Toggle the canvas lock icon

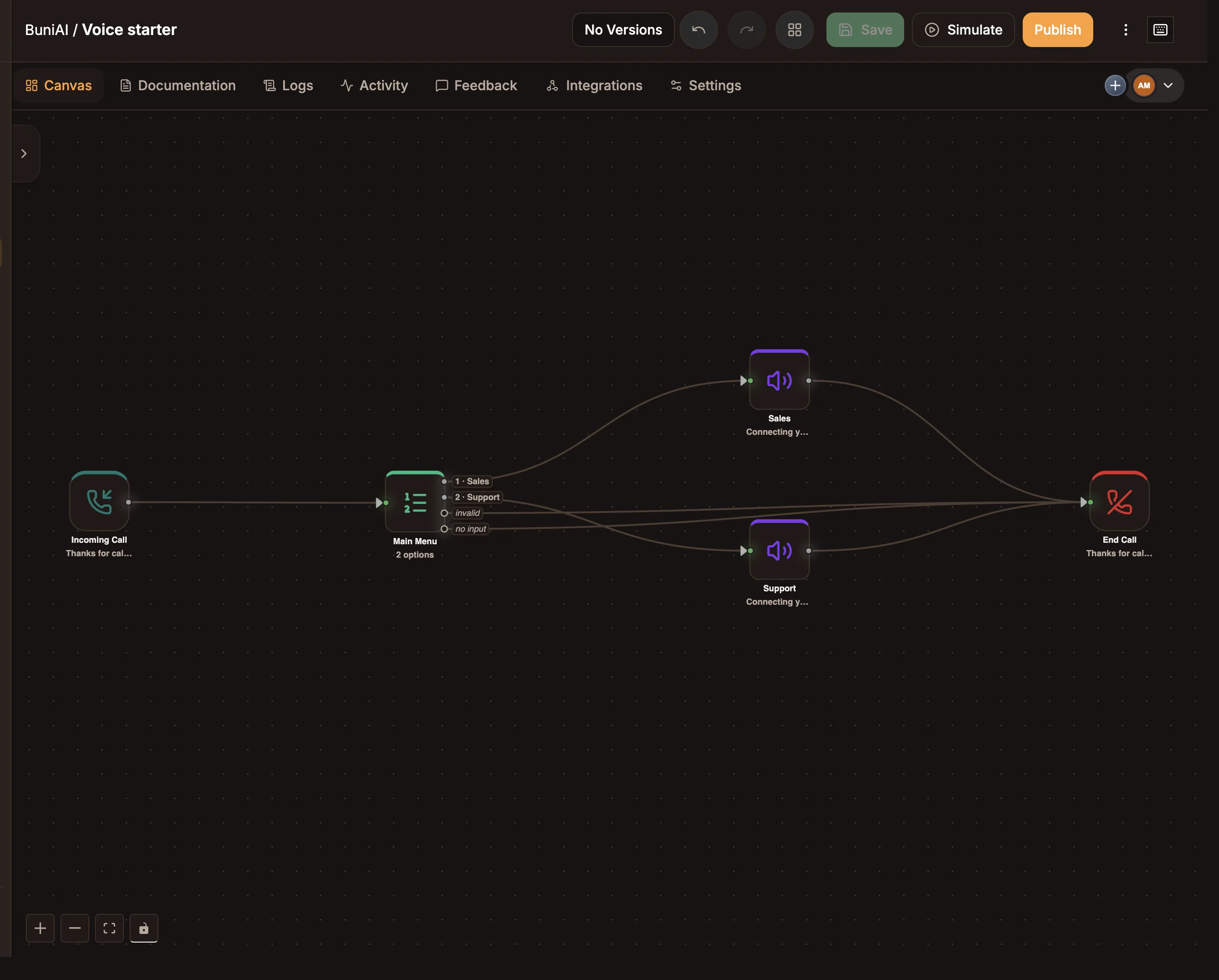143,928
